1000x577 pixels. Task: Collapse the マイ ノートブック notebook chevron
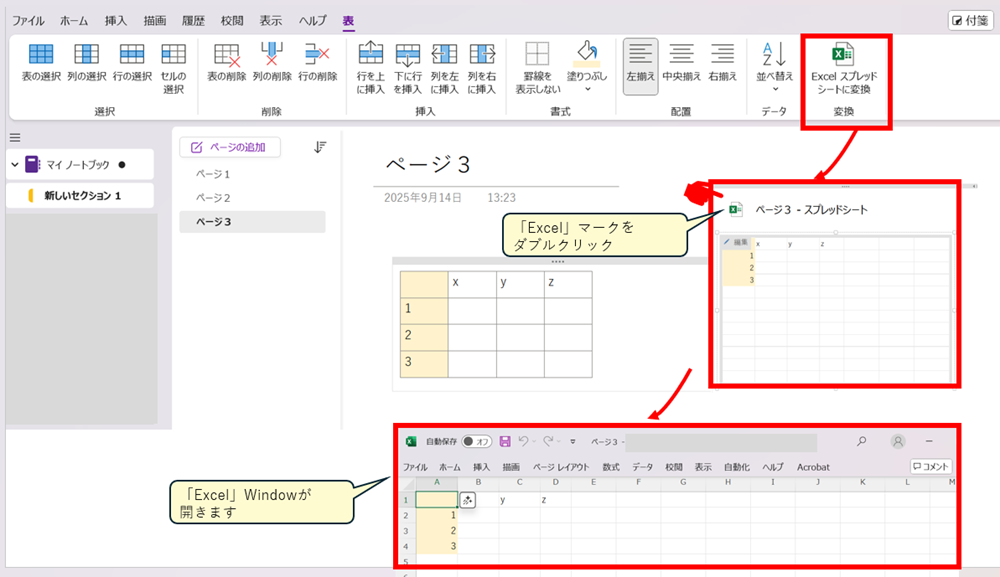(x=15, y=164)
